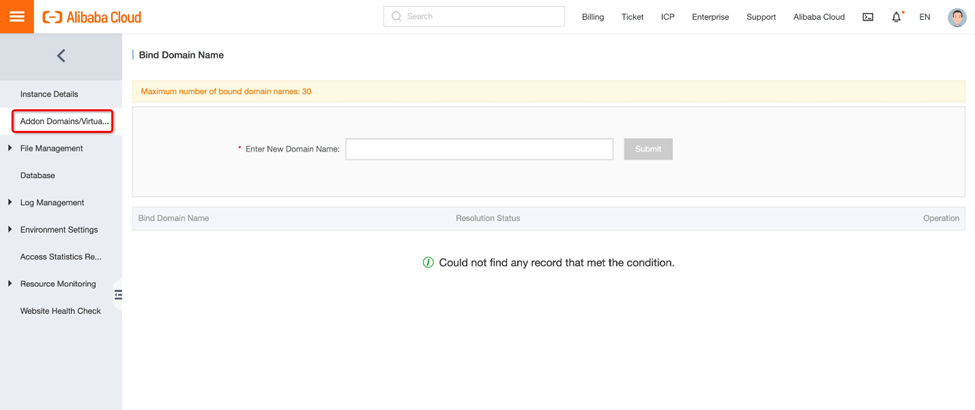The height and width of the screenshot is (410, 975).
Task: Open the user avatar profile
Action: click(x=956, y=17)
